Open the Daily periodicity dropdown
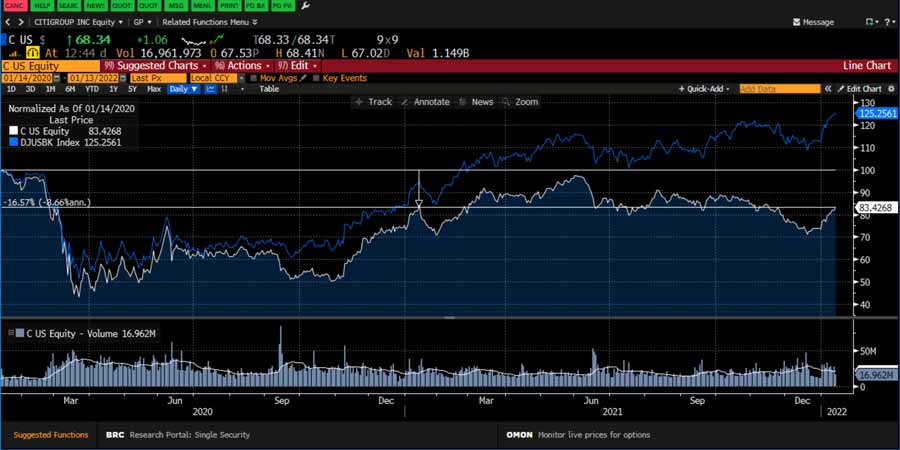The image size is (900, 450). pyautogui.click(x=184, y=89)
